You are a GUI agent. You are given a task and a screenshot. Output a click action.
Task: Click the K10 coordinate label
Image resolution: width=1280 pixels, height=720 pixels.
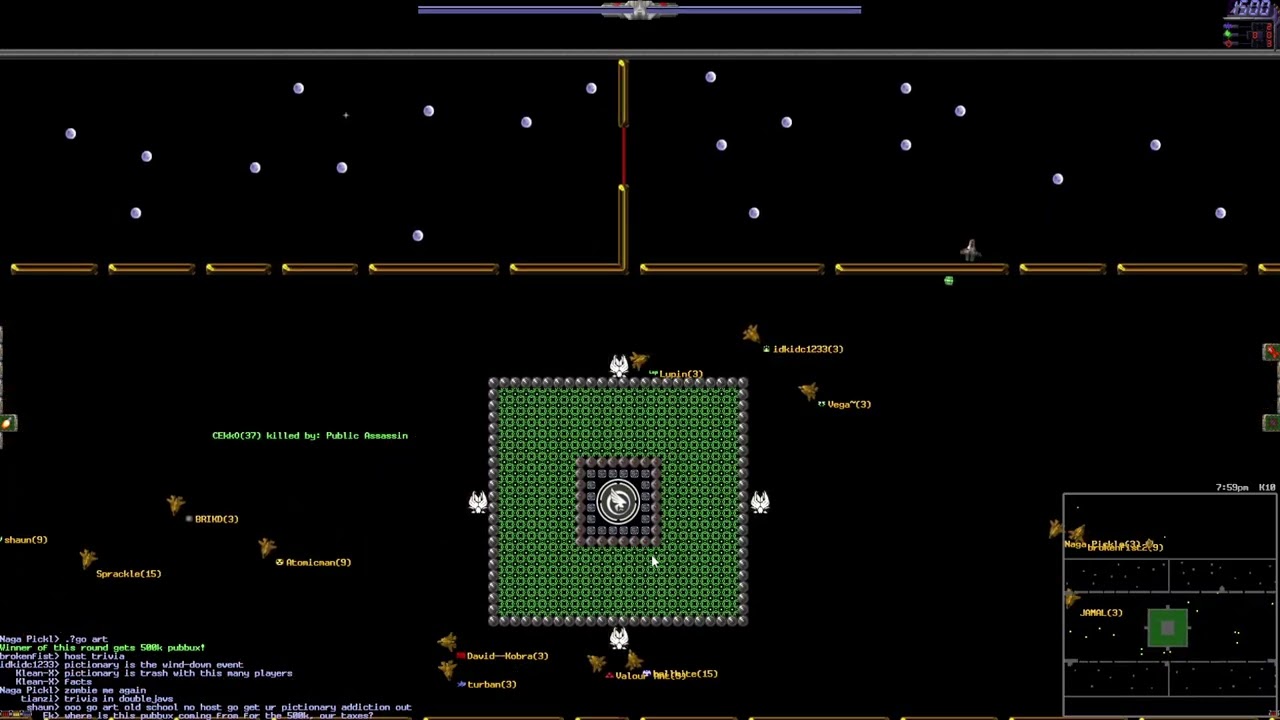(1266, 487)
